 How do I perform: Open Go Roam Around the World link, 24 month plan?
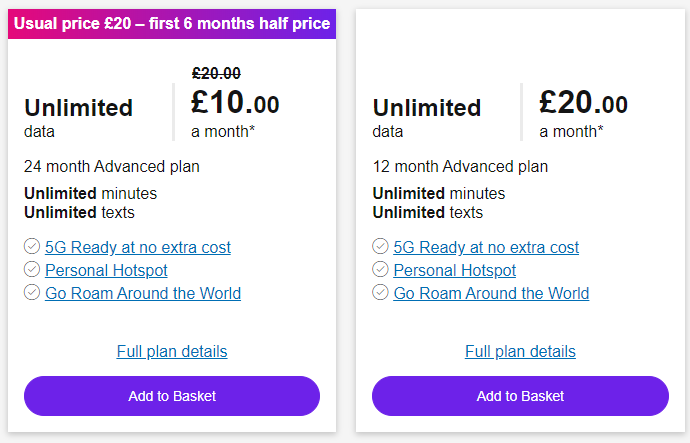click(x=143, y=293)
